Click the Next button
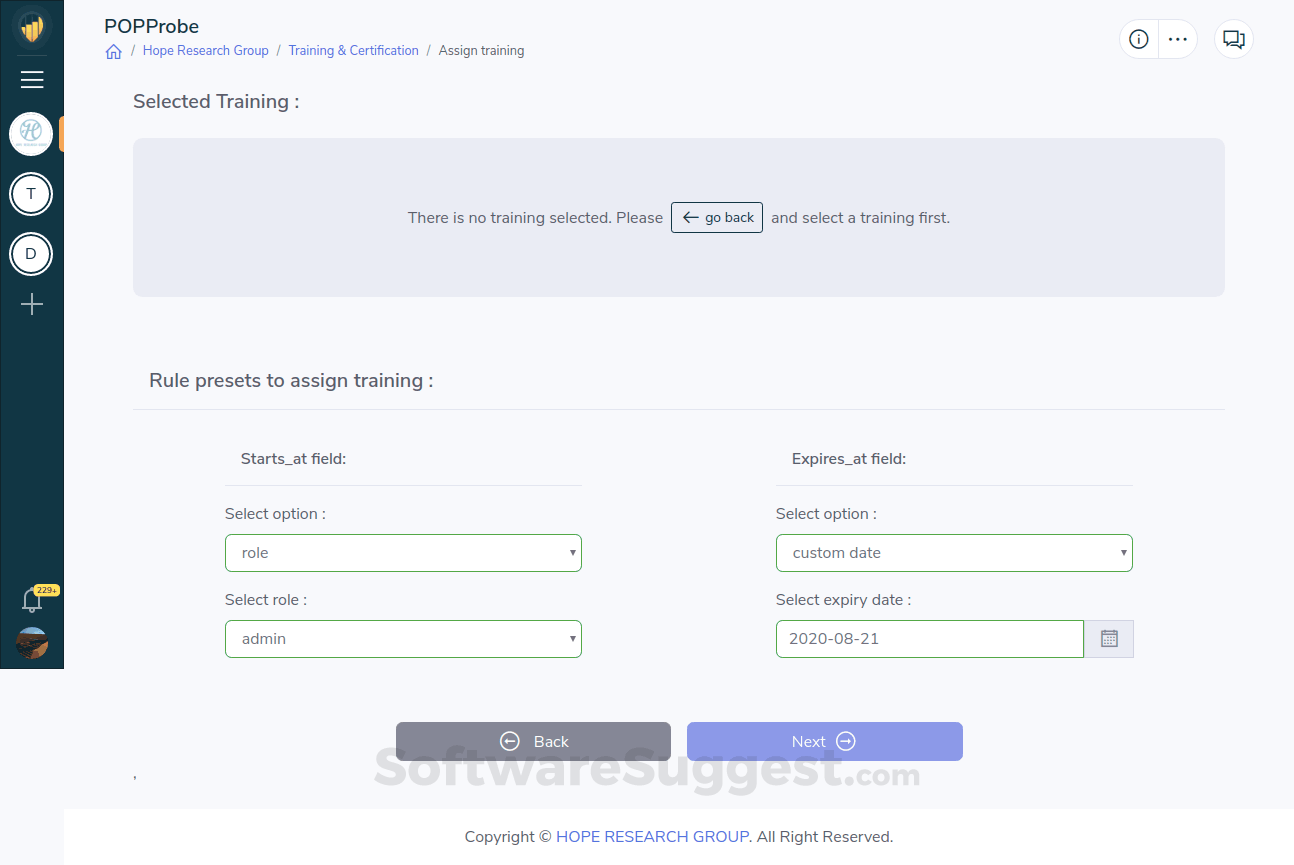 [x=825, y=742]
